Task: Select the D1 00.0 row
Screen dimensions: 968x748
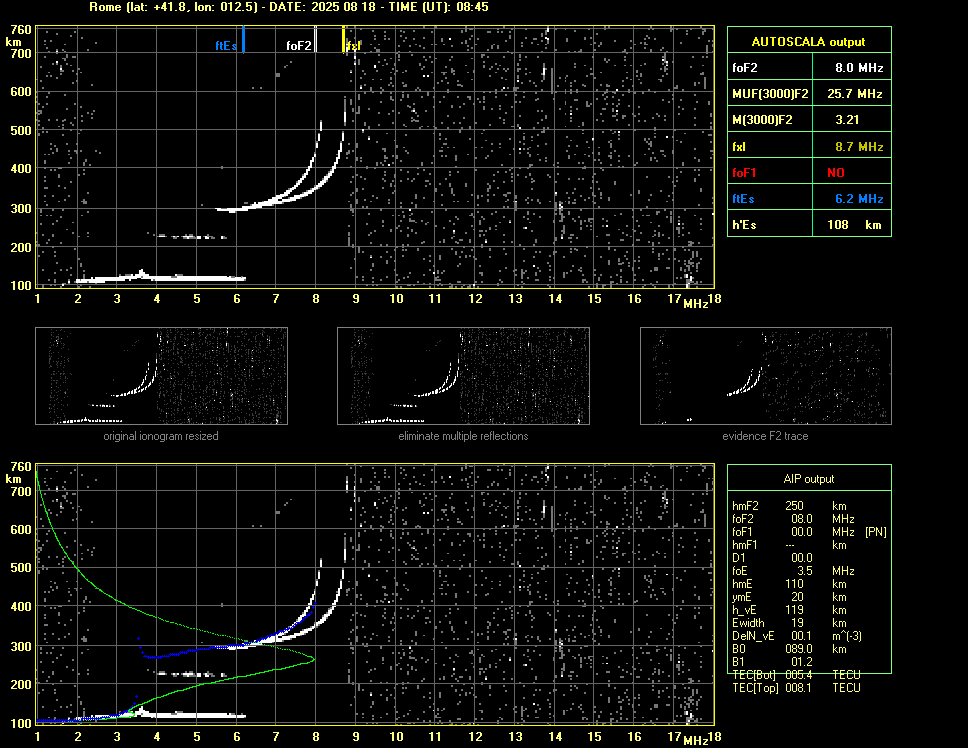Action: click(x=772, y=558)
